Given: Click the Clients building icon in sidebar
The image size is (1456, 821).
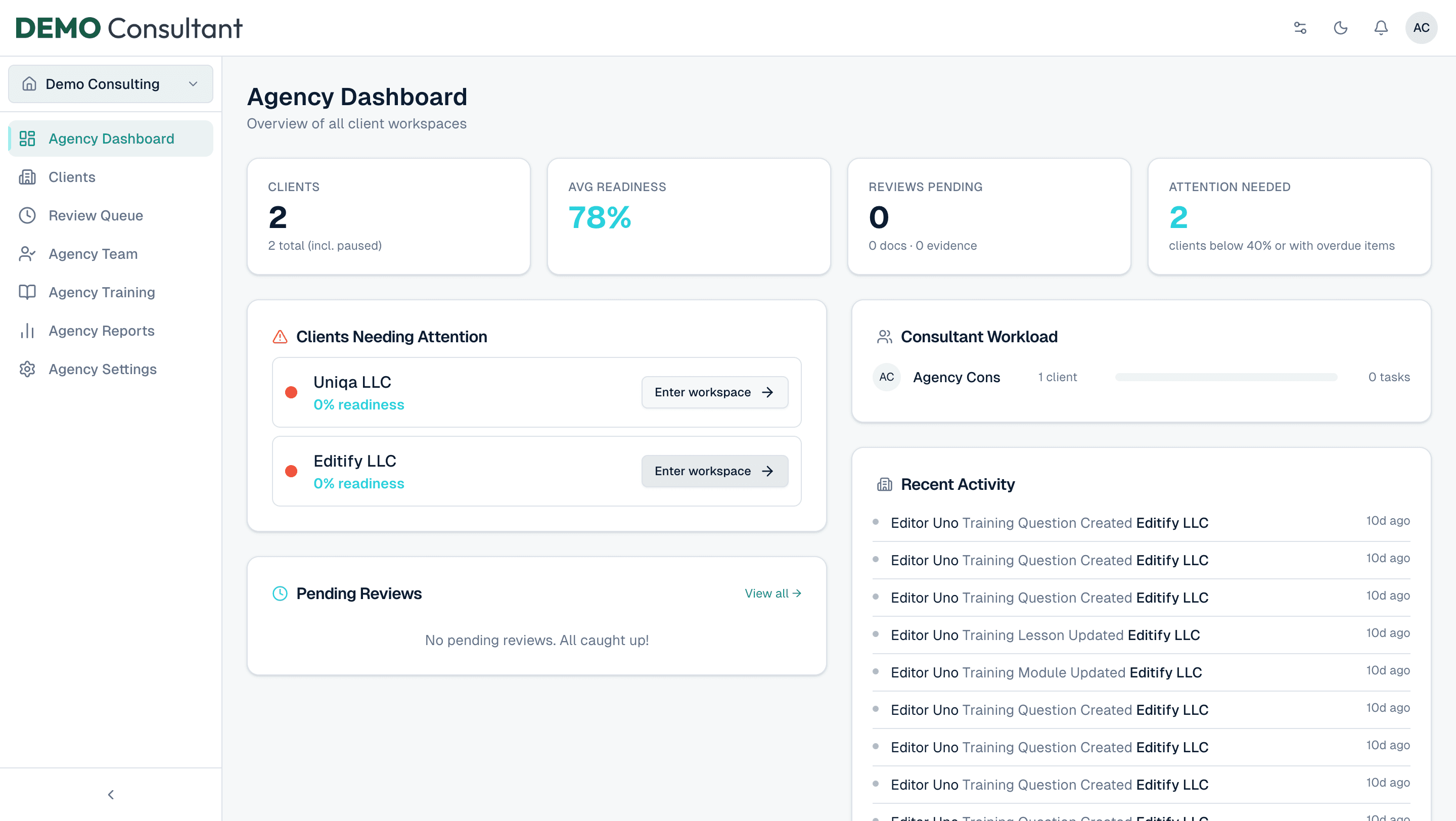Looking at the screenshot, I should click(x=27, y=177).
